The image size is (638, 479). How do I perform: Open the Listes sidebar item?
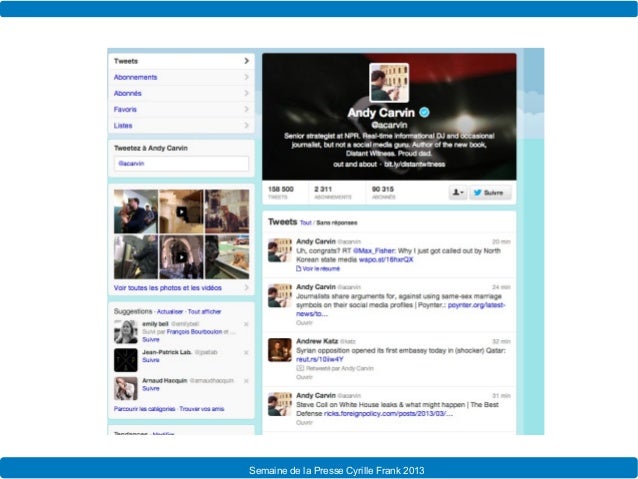pyautogui.click(x=181, y=125)
